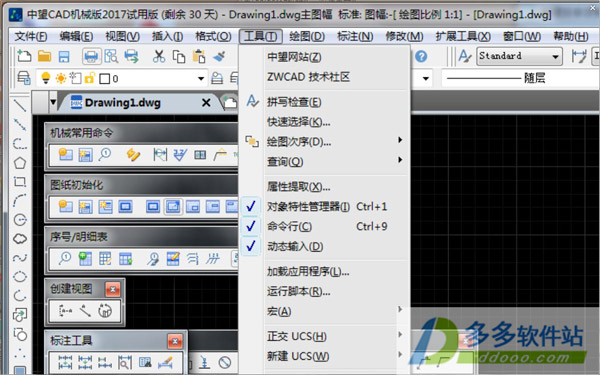Click the Save floppy disk icon
The width and height of the screenshot is (600, 375).
tap(64, 57)
